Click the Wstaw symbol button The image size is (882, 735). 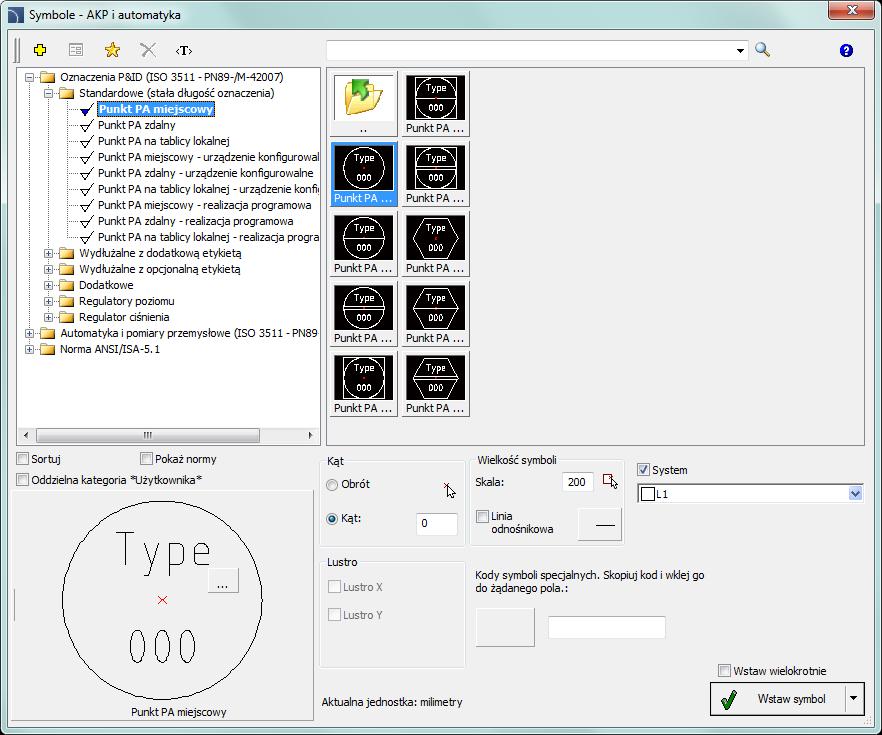(x=777, y=698)
